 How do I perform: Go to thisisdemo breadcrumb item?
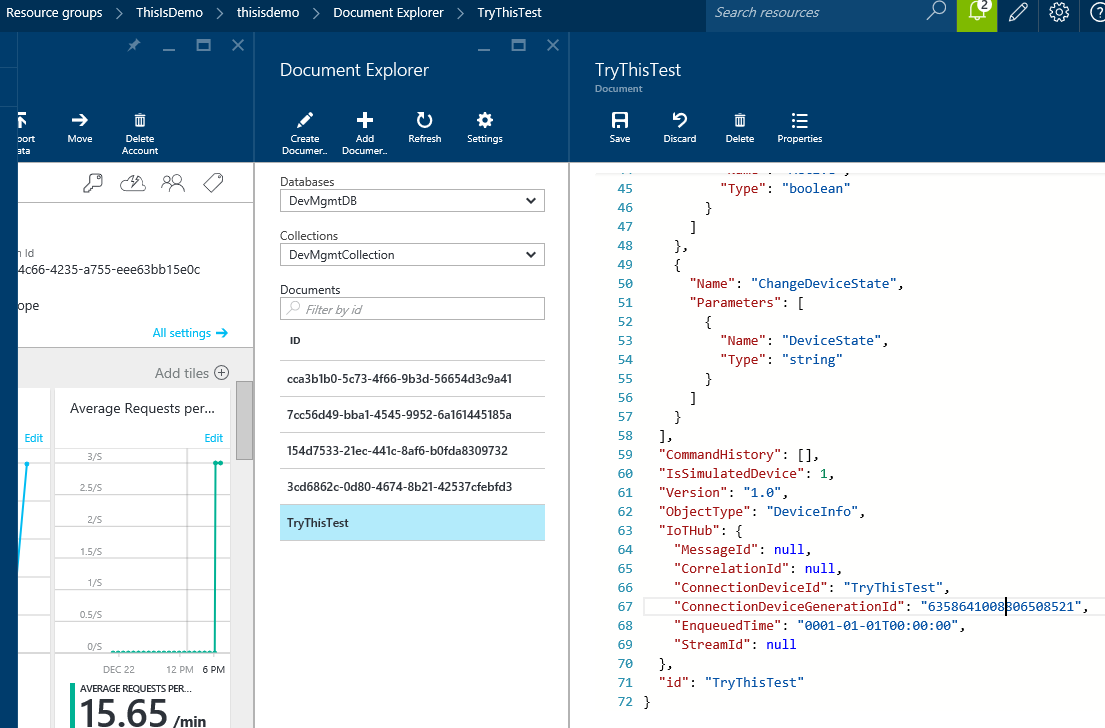click(x=268, y=13)
